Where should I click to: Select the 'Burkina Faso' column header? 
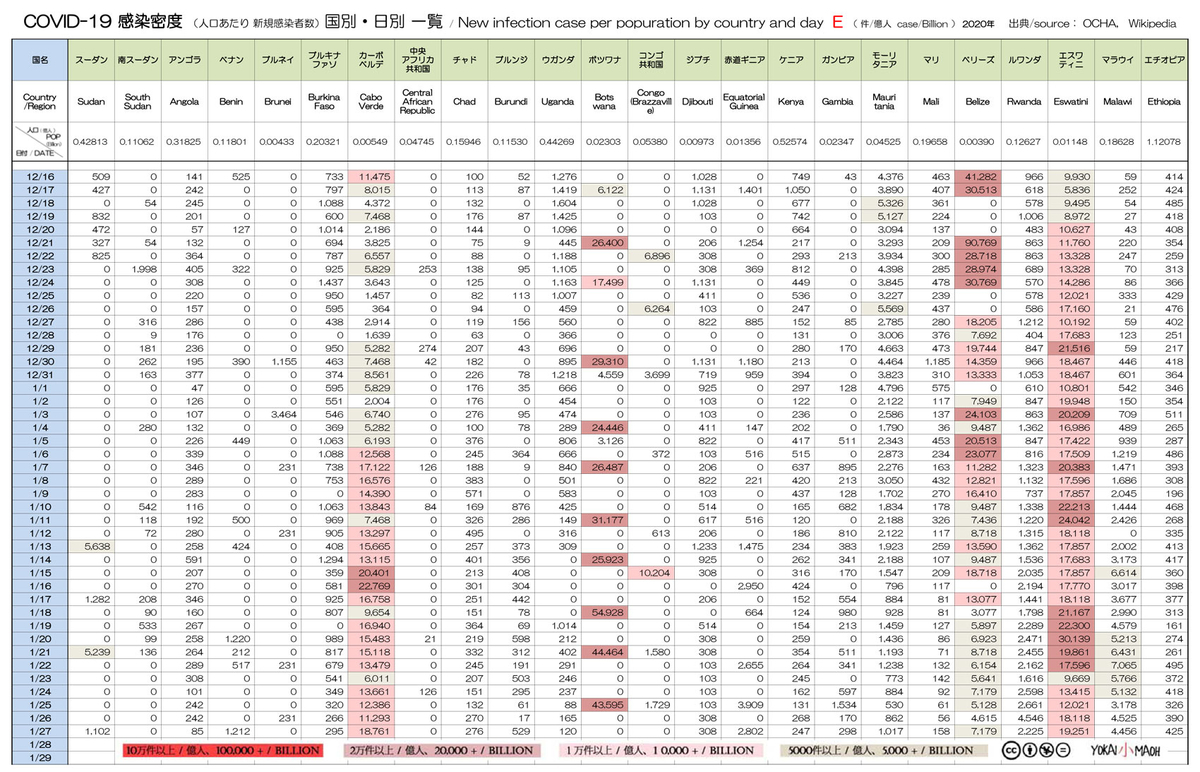(324, 102)
